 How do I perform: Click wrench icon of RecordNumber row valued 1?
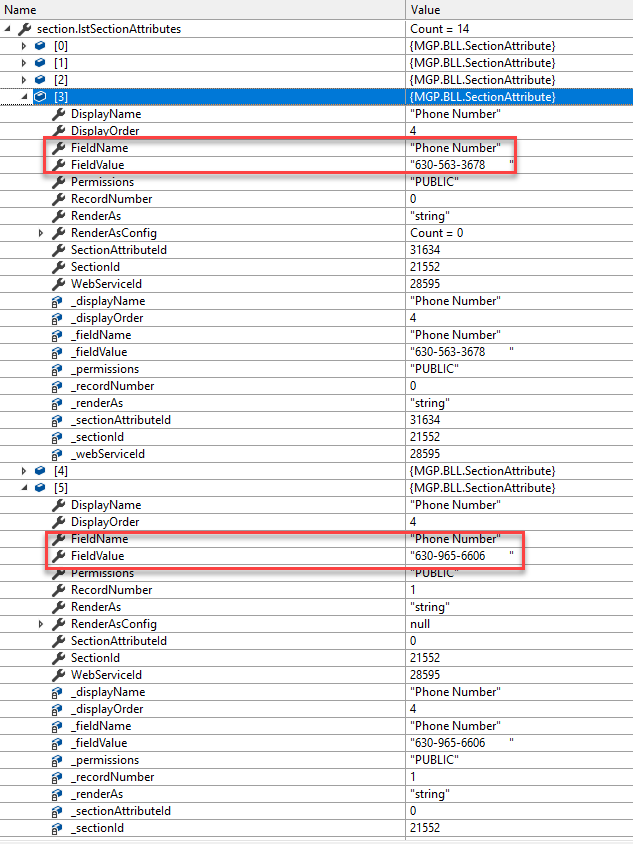click(58, 590)
